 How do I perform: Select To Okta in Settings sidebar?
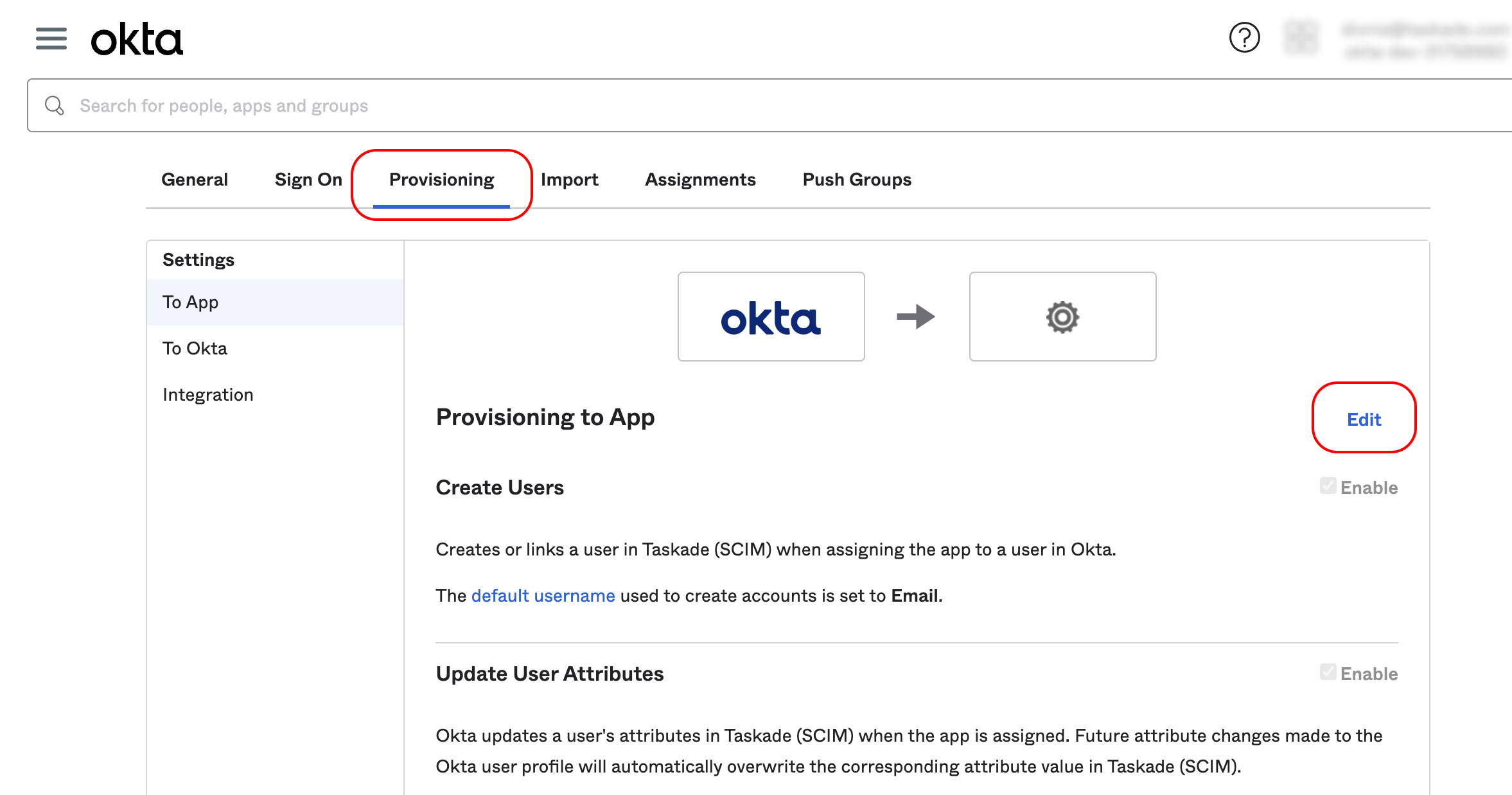coord(195,348)
